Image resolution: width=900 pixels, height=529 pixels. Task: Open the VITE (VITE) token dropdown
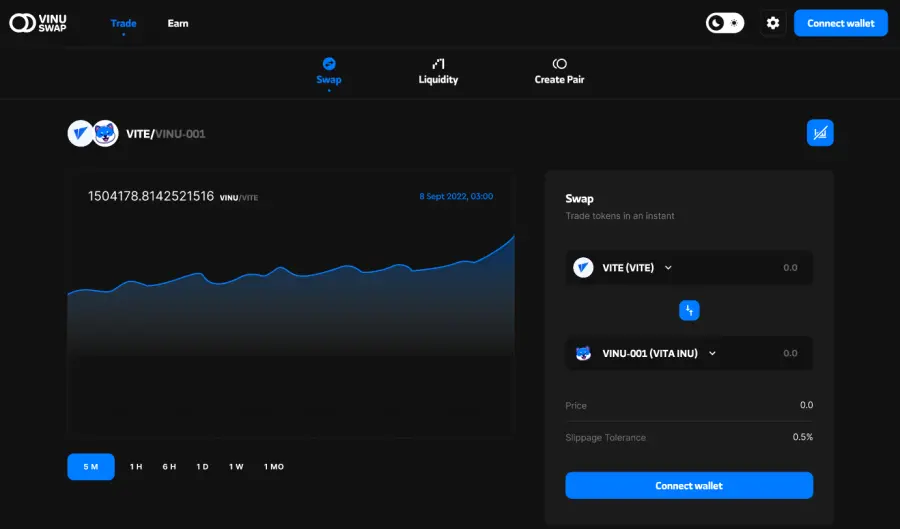tap(637, 267)
